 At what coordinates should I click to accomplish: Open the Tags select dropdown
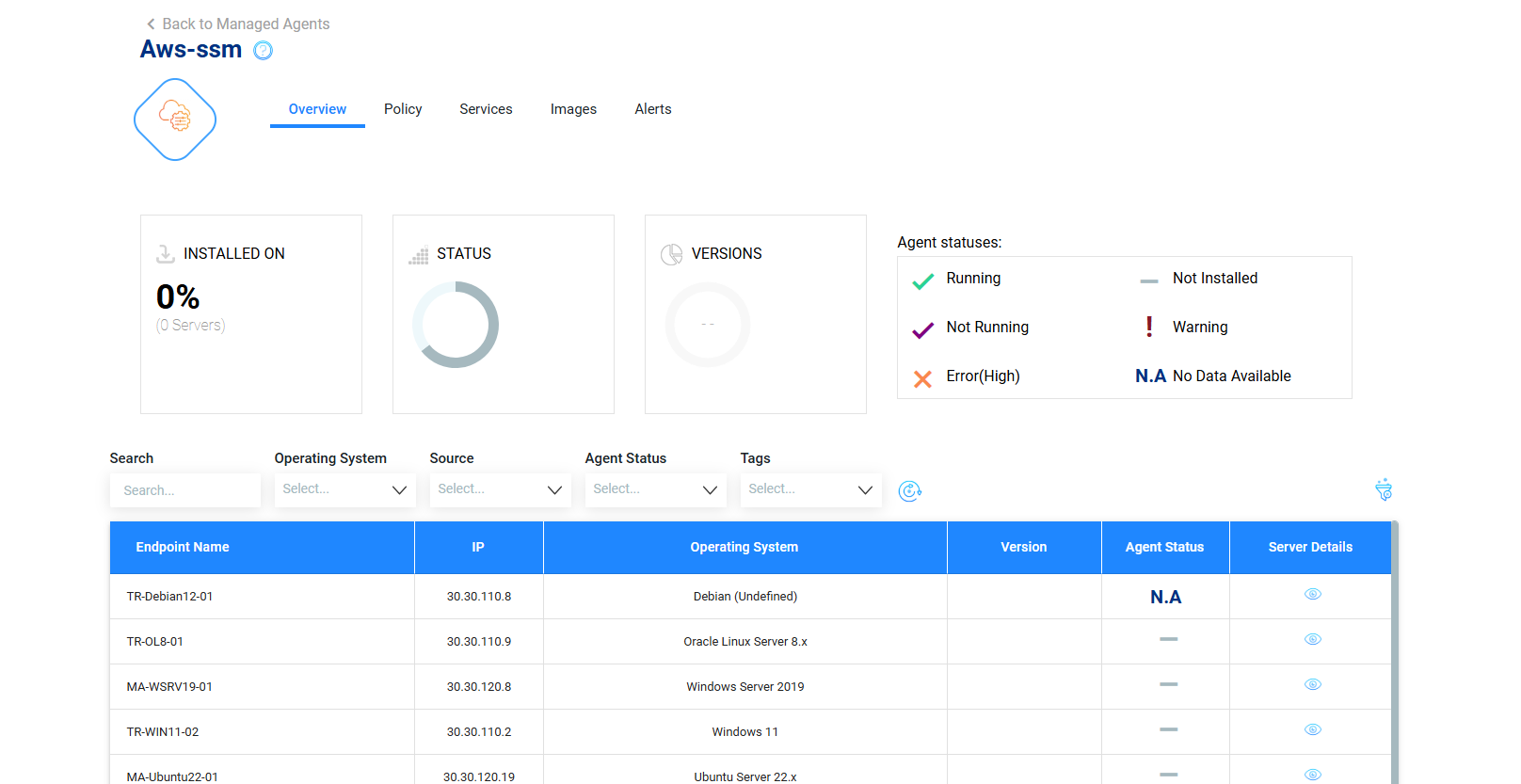(x=810, y=489)
